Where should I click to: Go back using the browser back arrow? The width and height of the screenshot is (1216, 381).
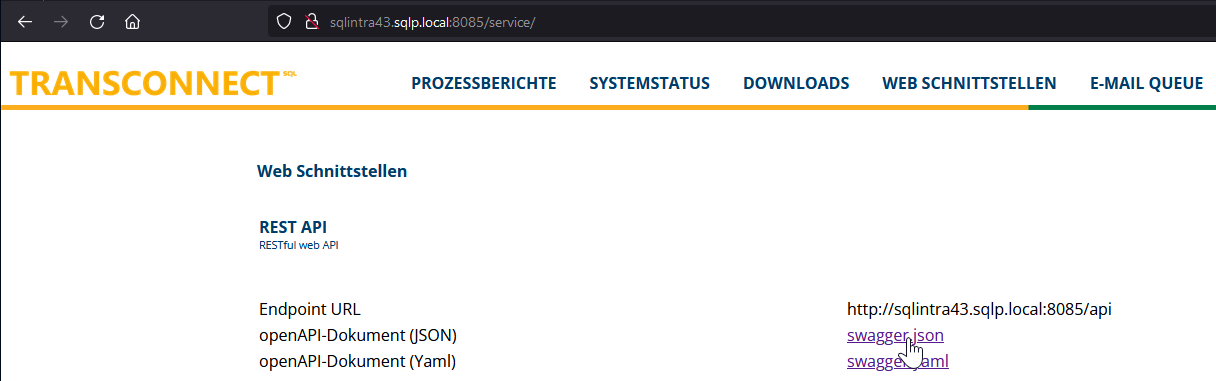tap(25, 21)
